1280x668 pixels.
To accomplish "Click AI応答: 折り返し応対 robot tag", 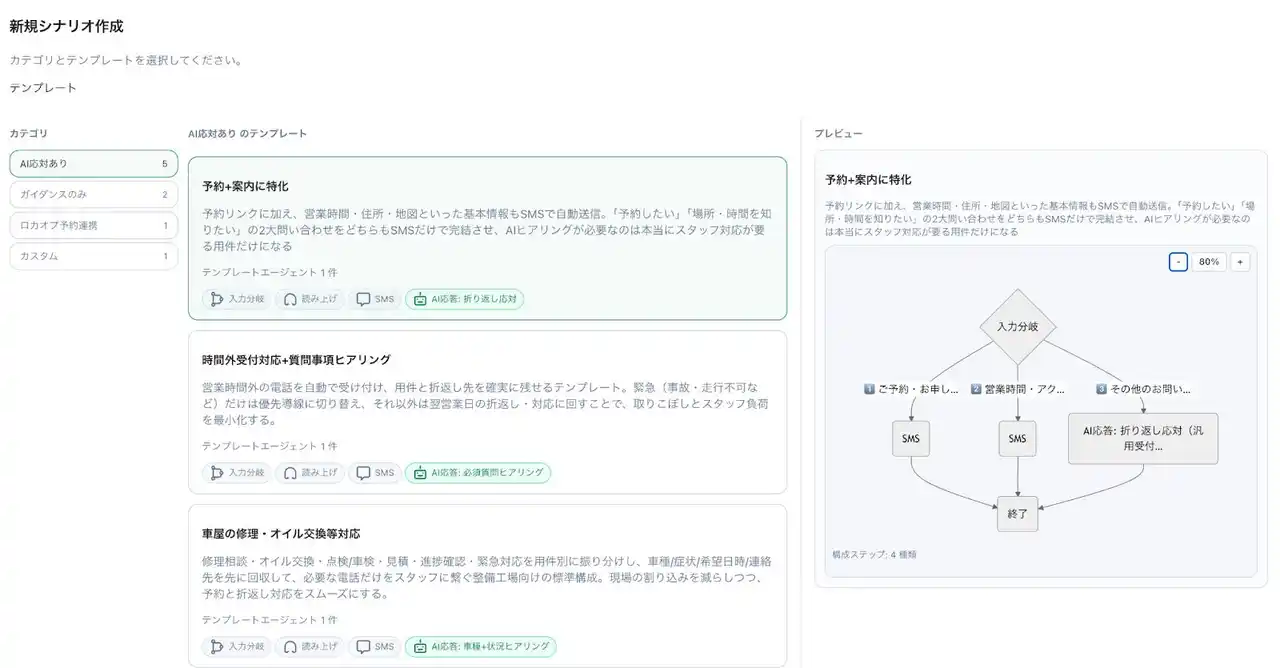I will (465, 299).
